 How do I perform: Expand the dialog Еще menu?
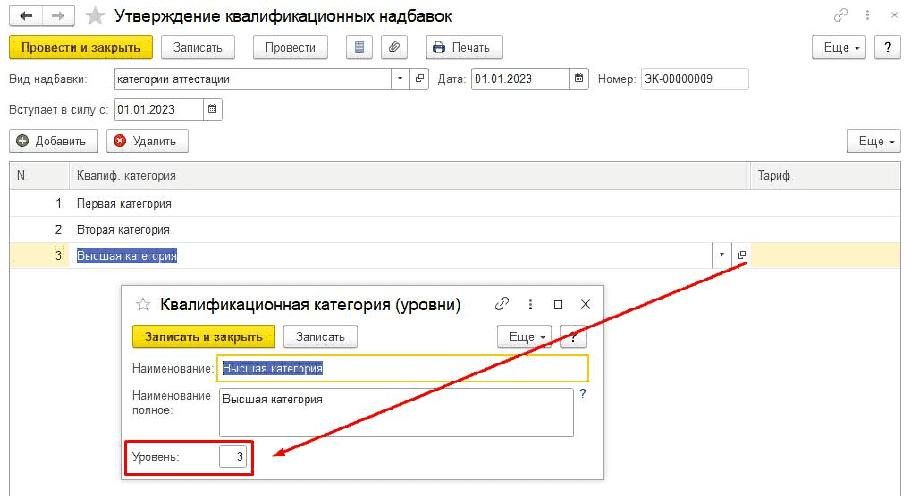pyautogui.click(x=524, y=337)
